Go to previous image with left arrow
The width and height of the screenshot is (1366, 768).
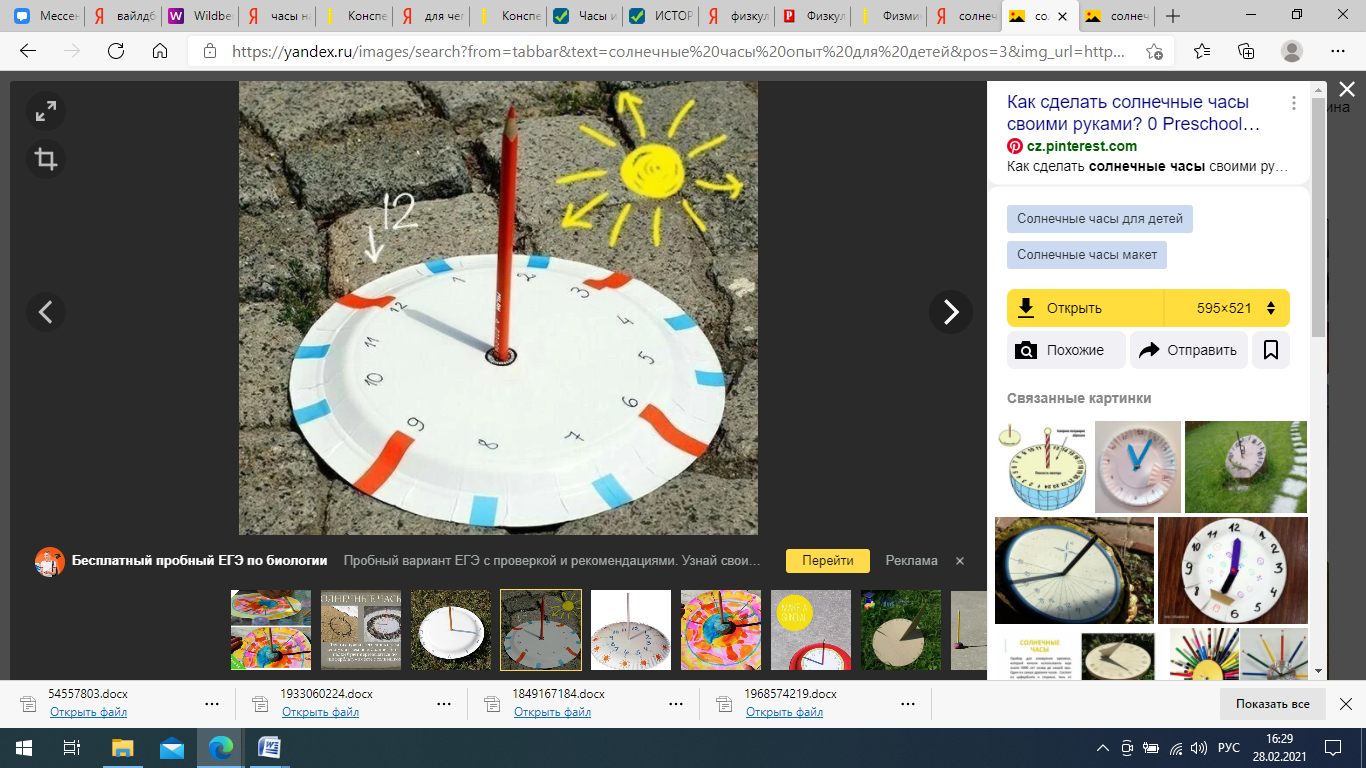[x=46, y=312]
